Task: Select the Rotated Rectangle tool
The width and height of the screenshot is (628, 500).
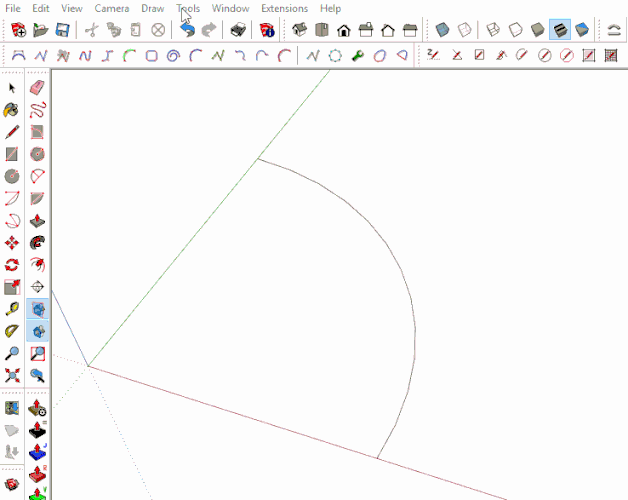Action: coord(37,132)
